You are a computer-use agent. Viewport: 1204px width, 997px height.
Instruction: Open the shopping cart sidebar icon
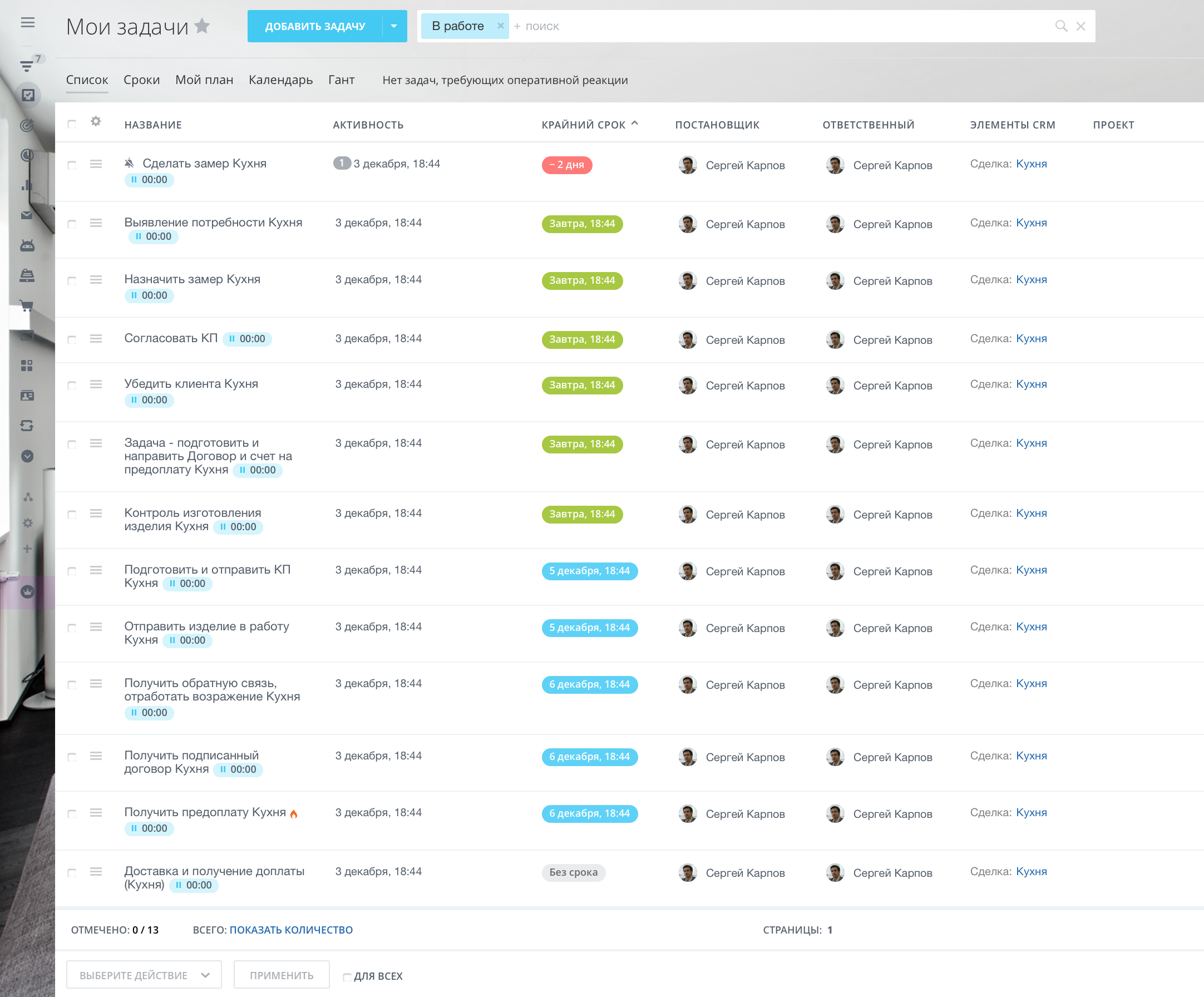[27, 305]
